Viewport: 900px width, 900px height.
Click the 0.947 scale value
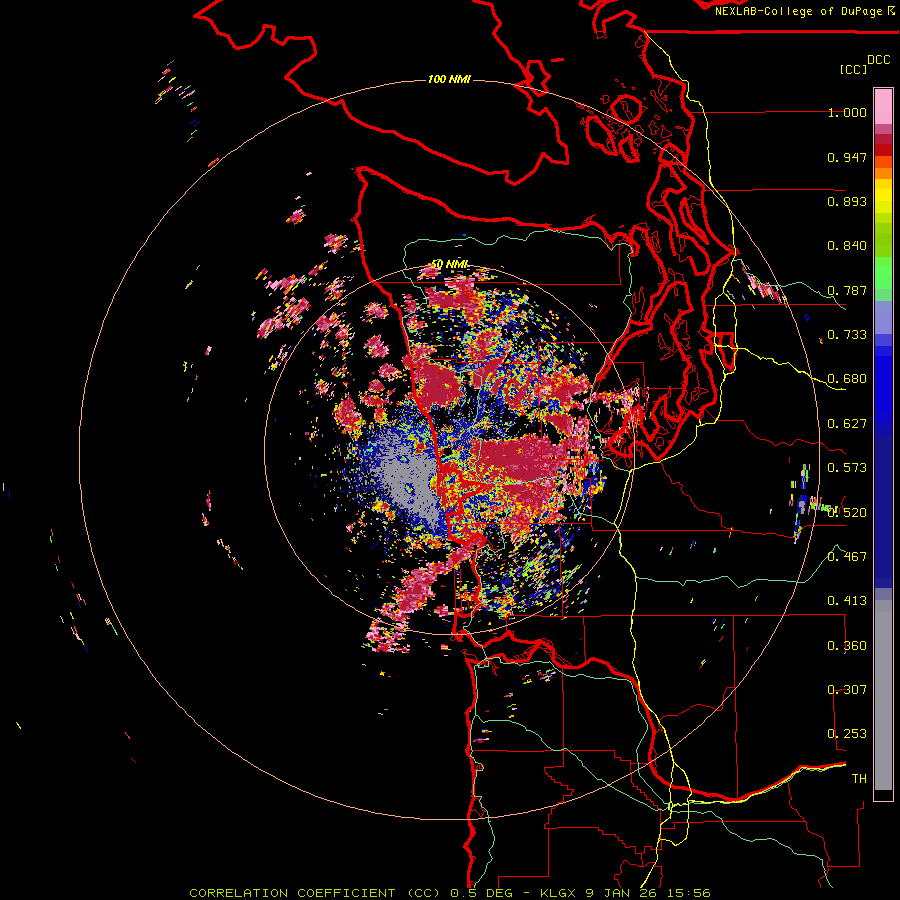click(x=847, y=157)
